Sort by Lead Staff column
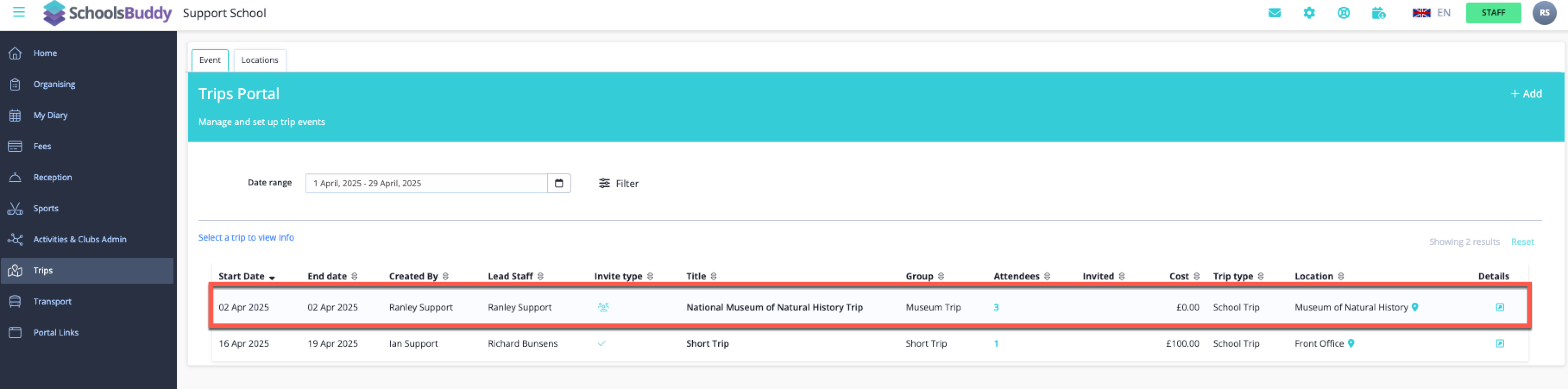 coord(516,276)
